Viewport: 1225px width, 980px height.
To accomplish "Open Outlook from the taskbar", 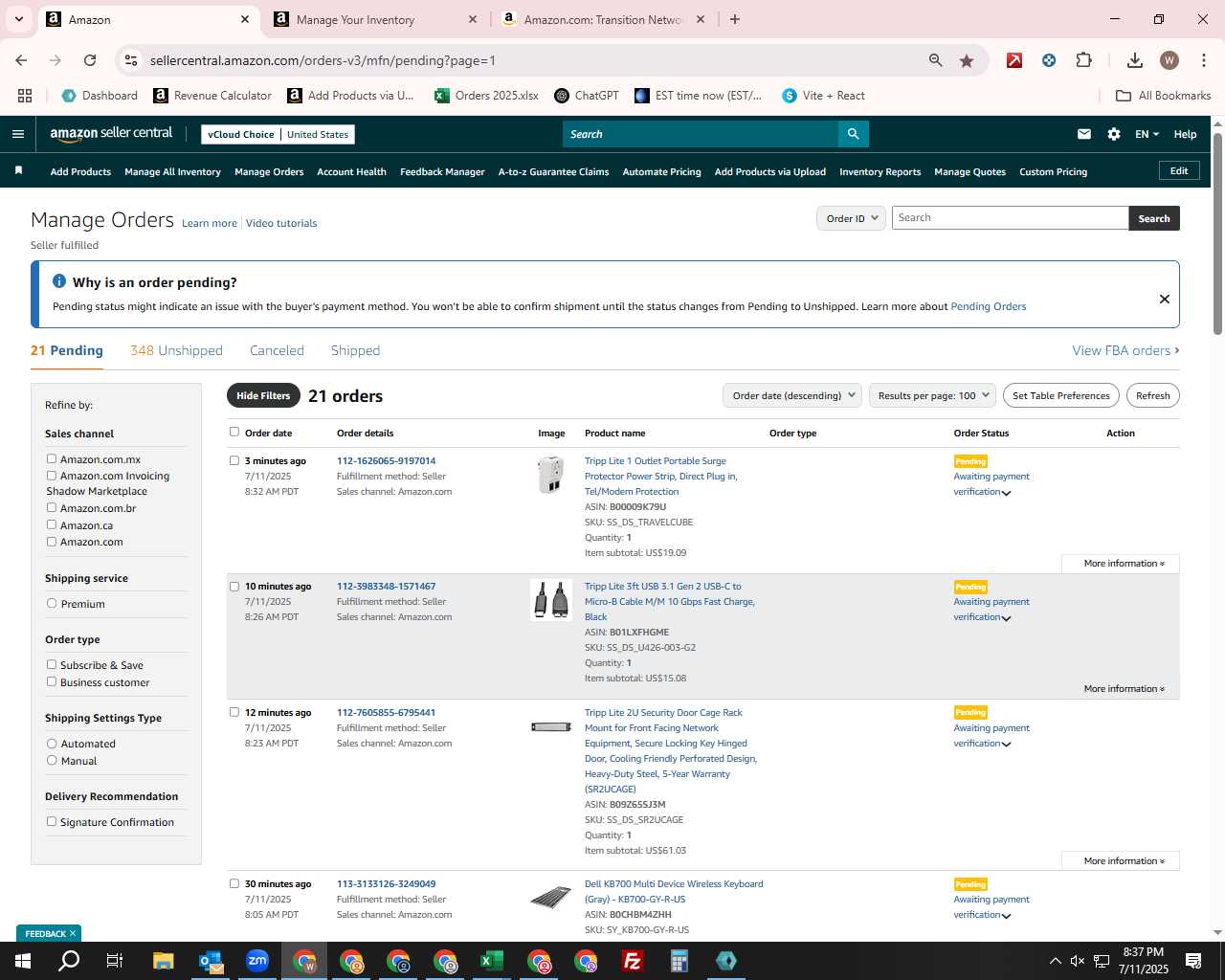I will click(x=211, y=961).
